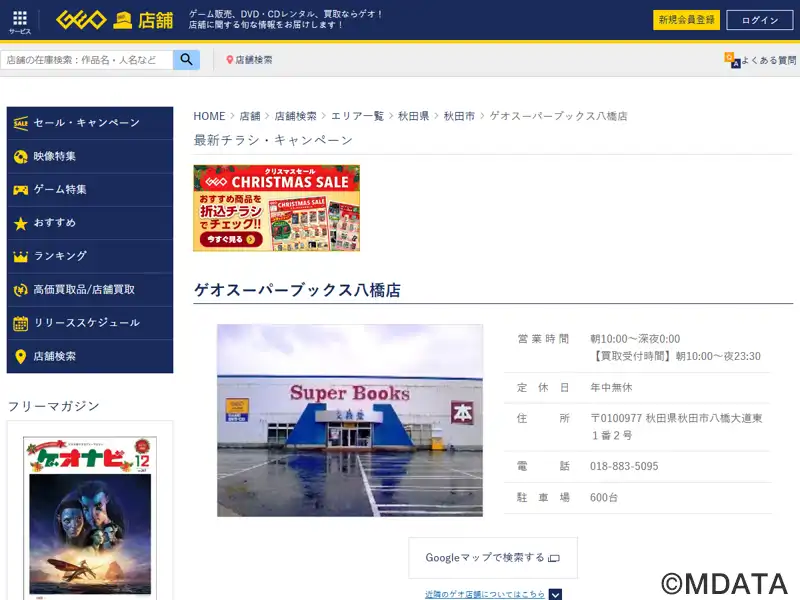This screenshot has width=800, height=600.
Task: Click the Super Books storefront photo
Action: click(350, 420)
